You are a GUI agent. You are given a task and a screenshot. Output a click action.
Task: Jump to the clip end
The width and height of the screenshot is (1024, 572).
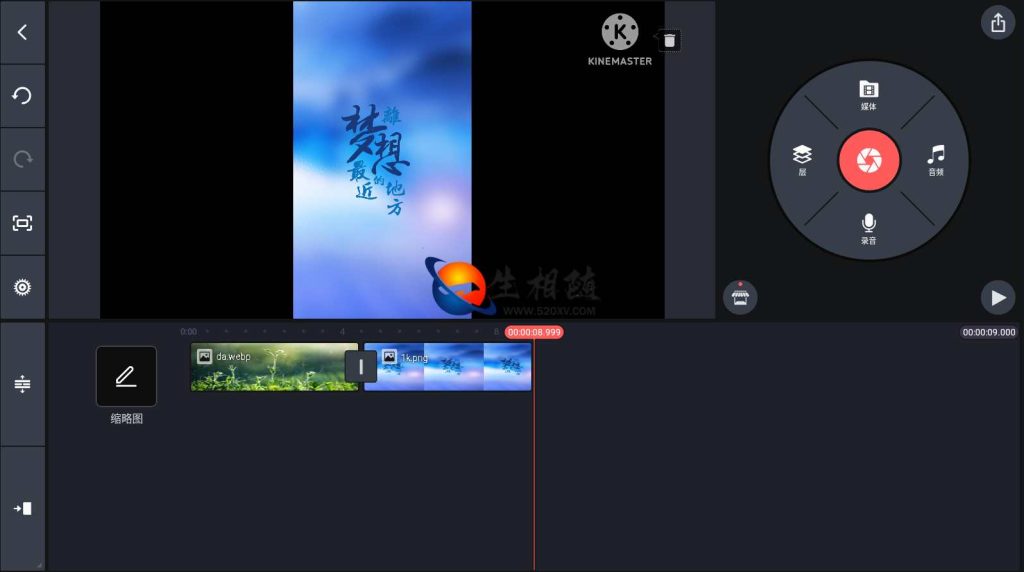click(22, 509)
